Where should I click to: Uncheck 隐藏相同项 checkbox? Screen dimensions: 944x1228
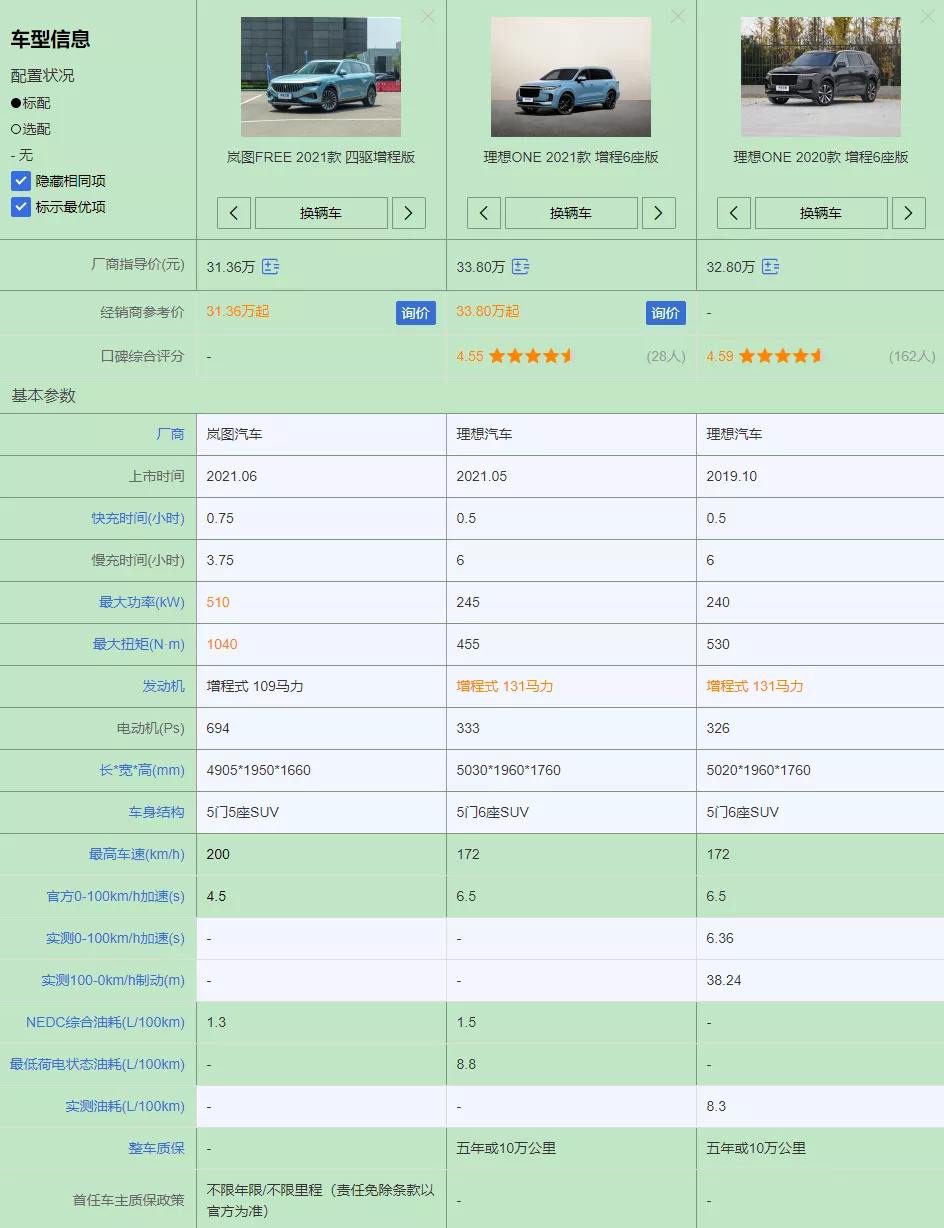coord(21,181)
